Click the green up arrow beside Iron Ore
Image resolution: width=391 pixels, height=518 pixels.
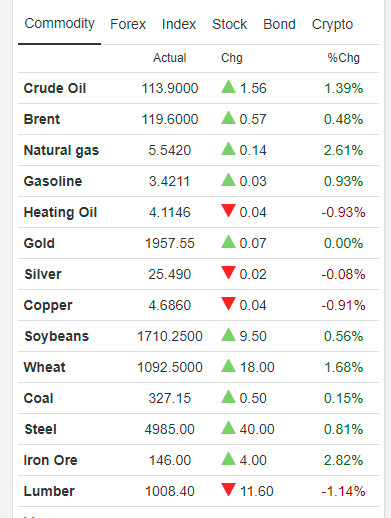(228, 459)
